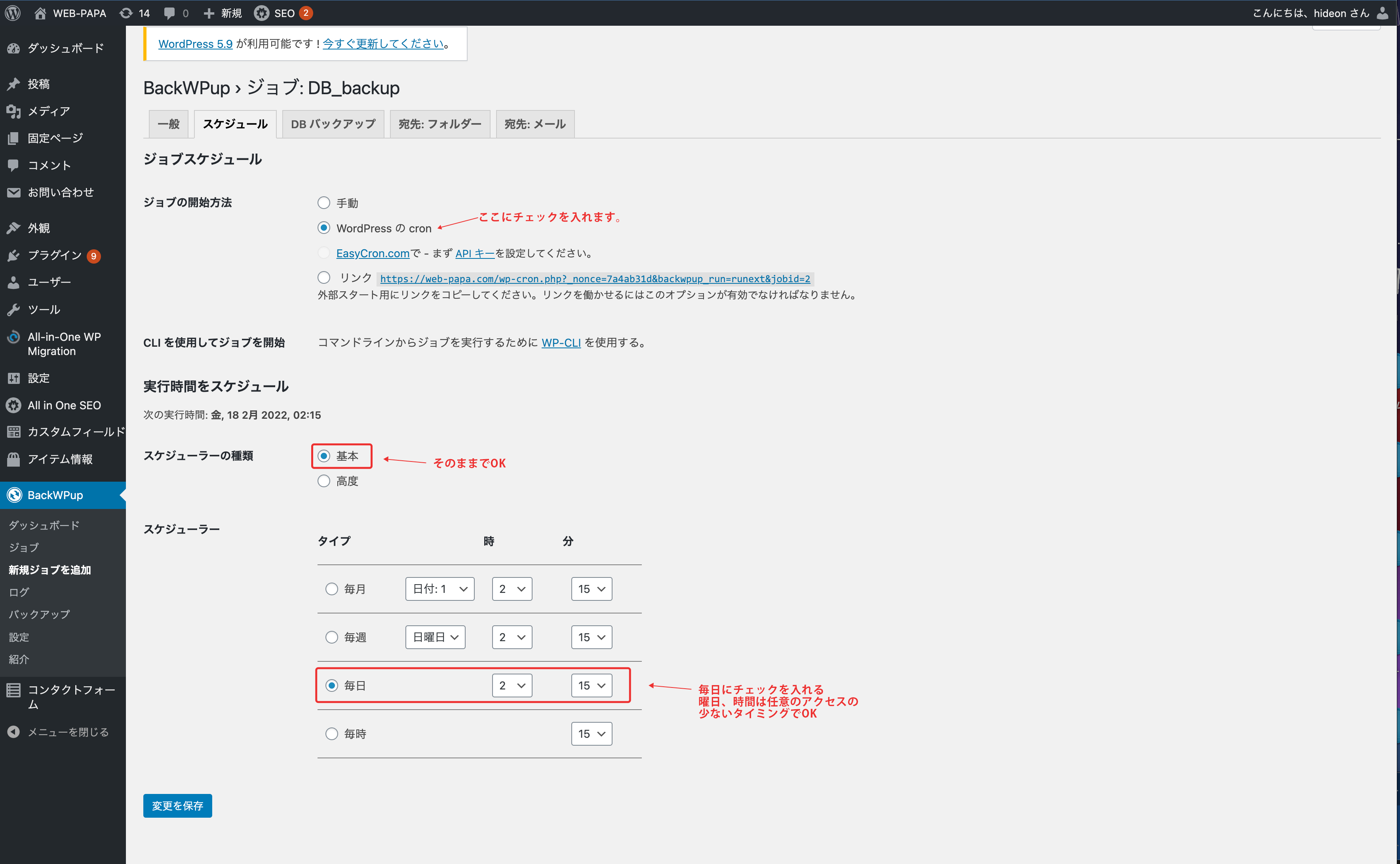Open the comments bubble icon in admin bar

169,13
